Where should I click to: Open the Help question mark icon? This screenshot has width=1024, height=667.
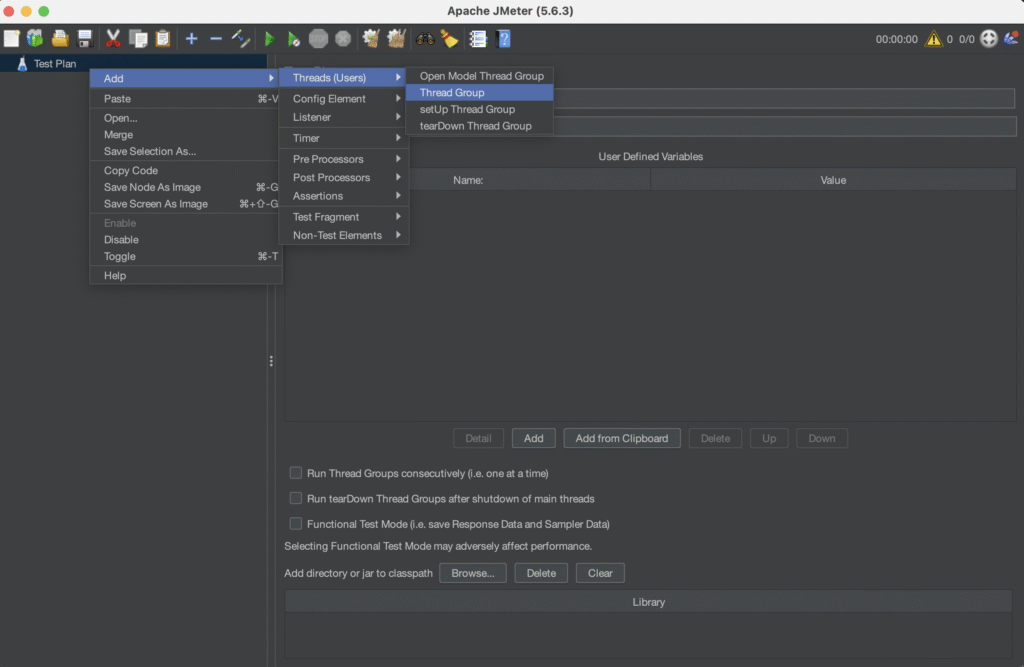click(504, 39)
